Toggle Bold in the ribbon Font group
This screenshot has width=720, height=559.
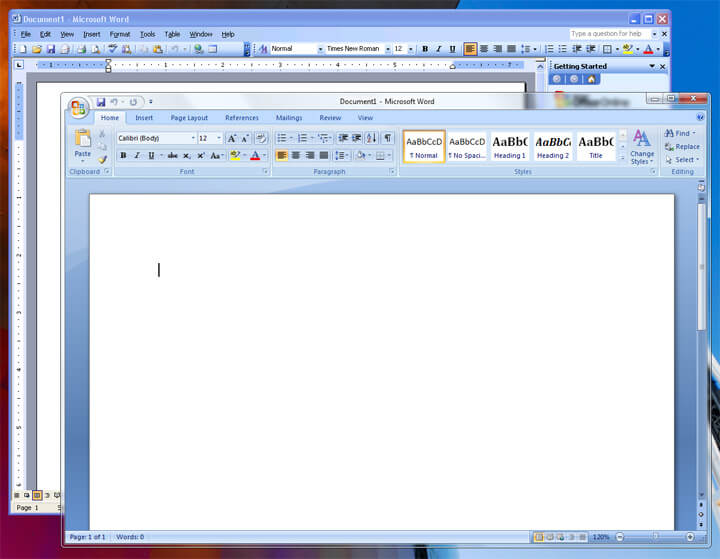[123, 156]
